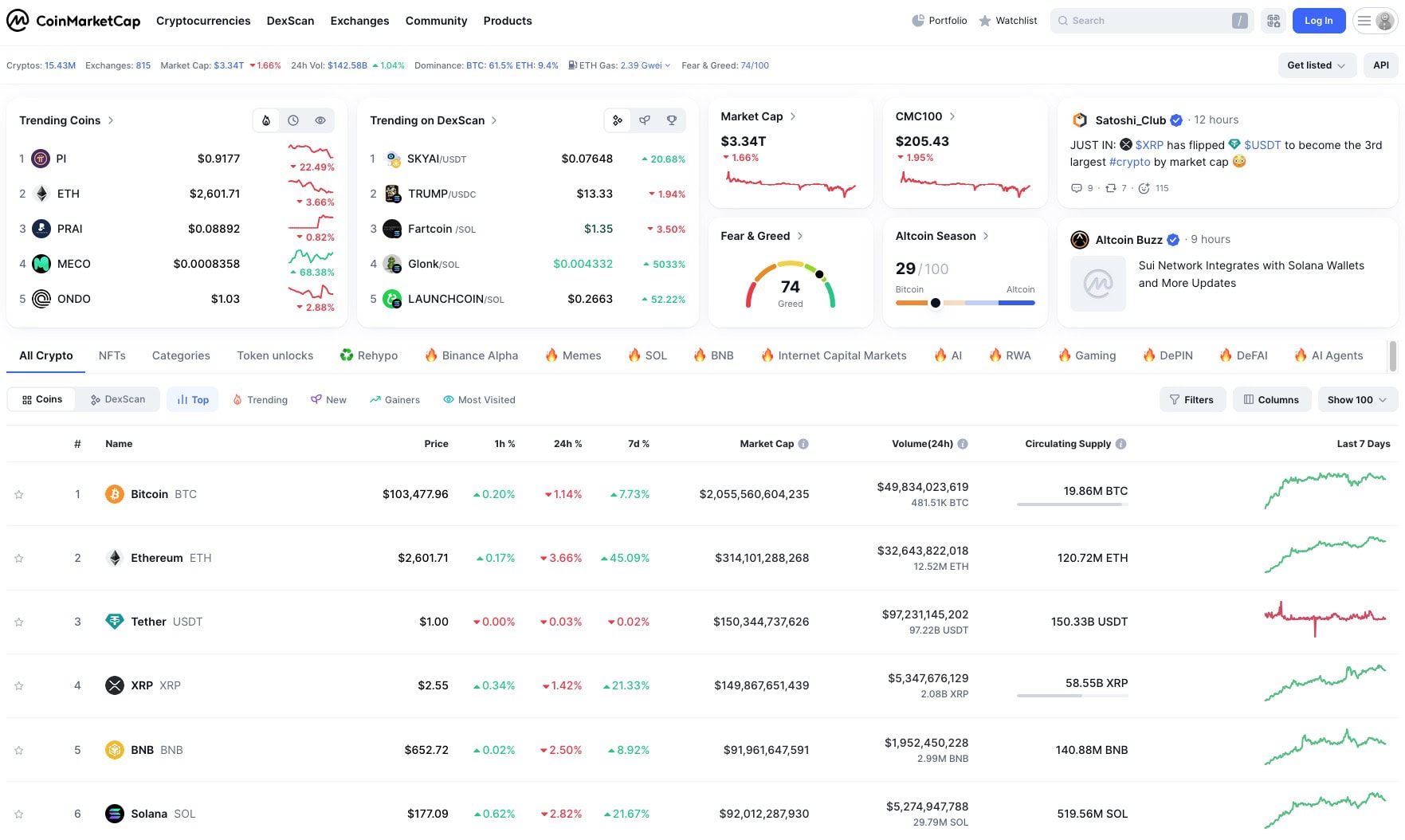Select the clock recently added filter
This screenshot has width=1405, height=840.
pos(293,120)
